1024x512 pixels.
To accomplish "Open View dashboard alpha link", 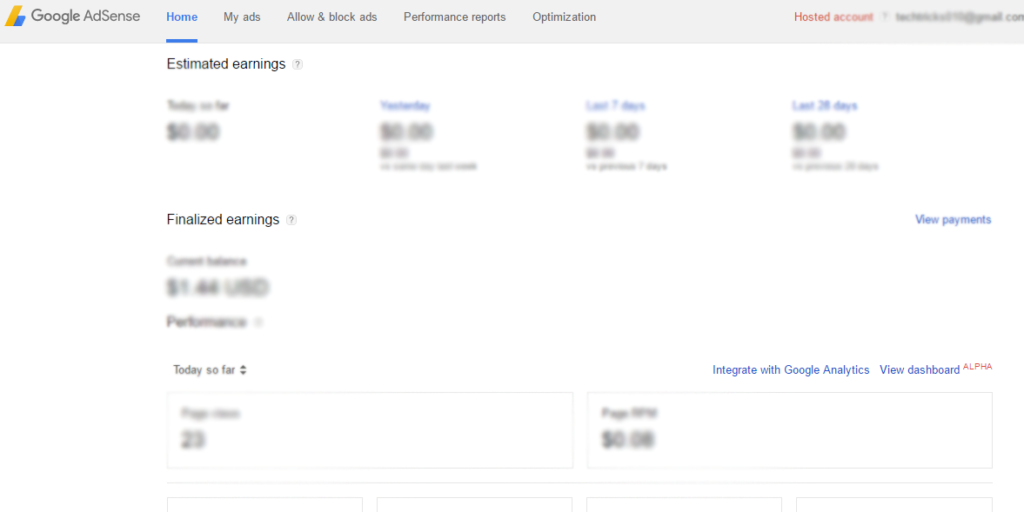I will coord(919,370).
